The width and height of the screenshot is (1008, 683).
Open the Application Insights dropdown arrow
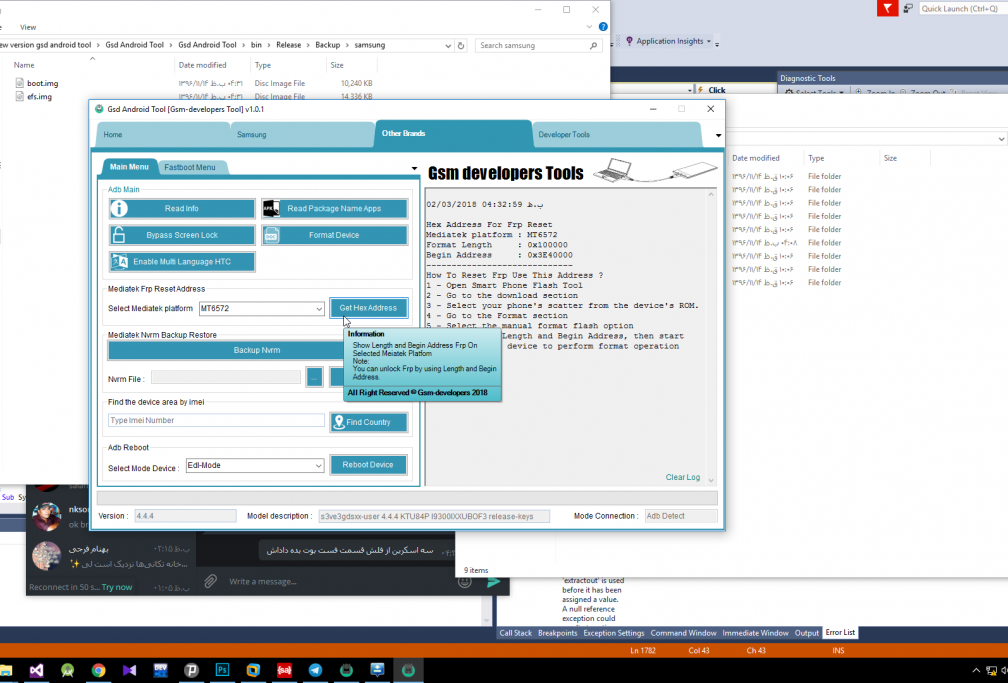pos(709,41)
